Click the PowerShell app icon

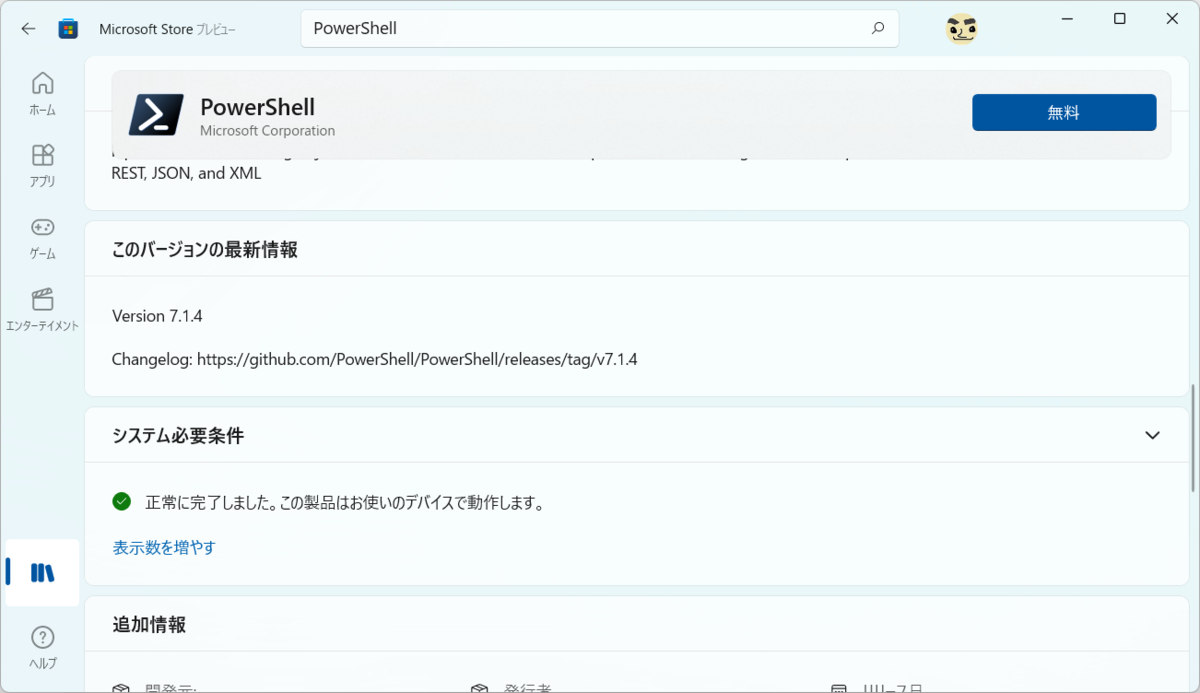click(x=156, y=115)
